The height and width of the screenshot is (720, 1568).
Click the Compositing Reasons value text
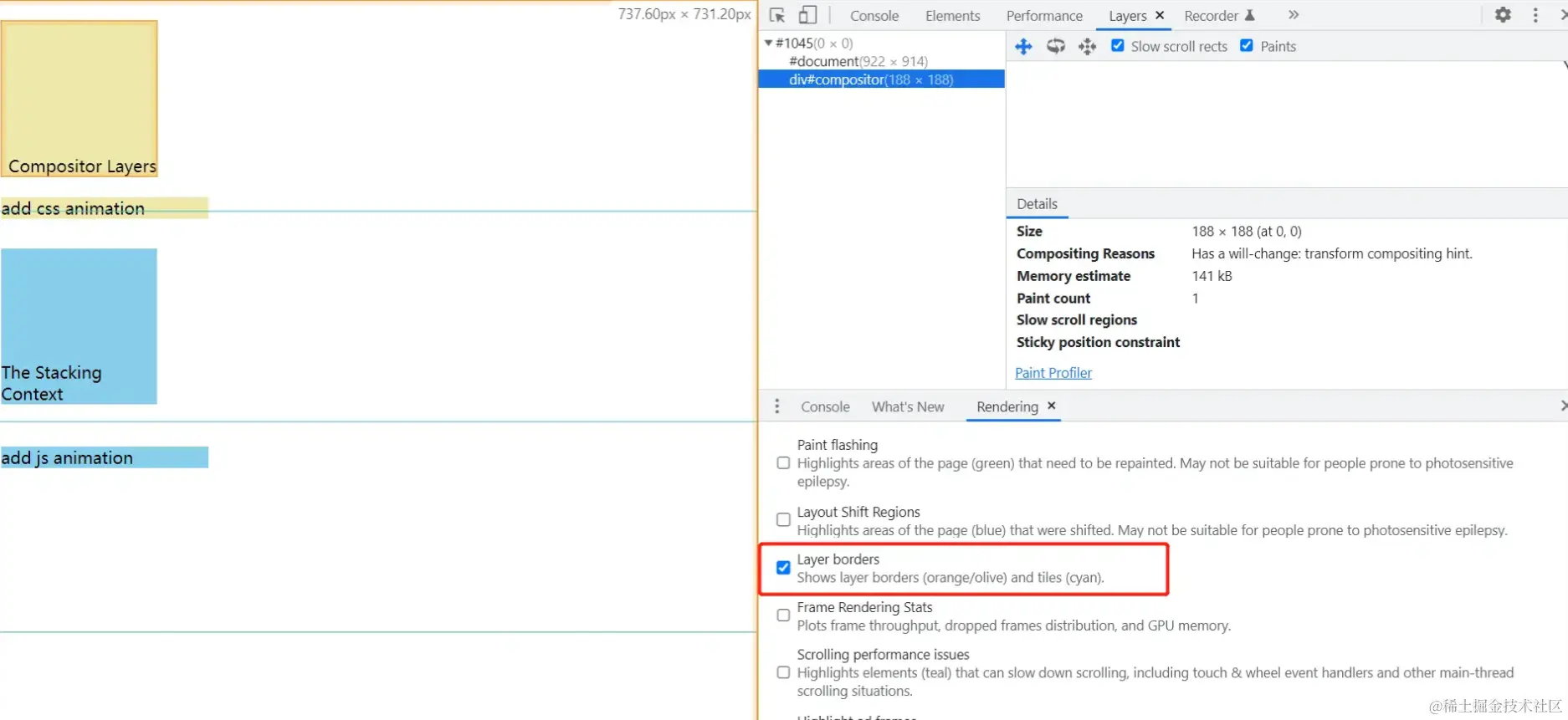1332,253
